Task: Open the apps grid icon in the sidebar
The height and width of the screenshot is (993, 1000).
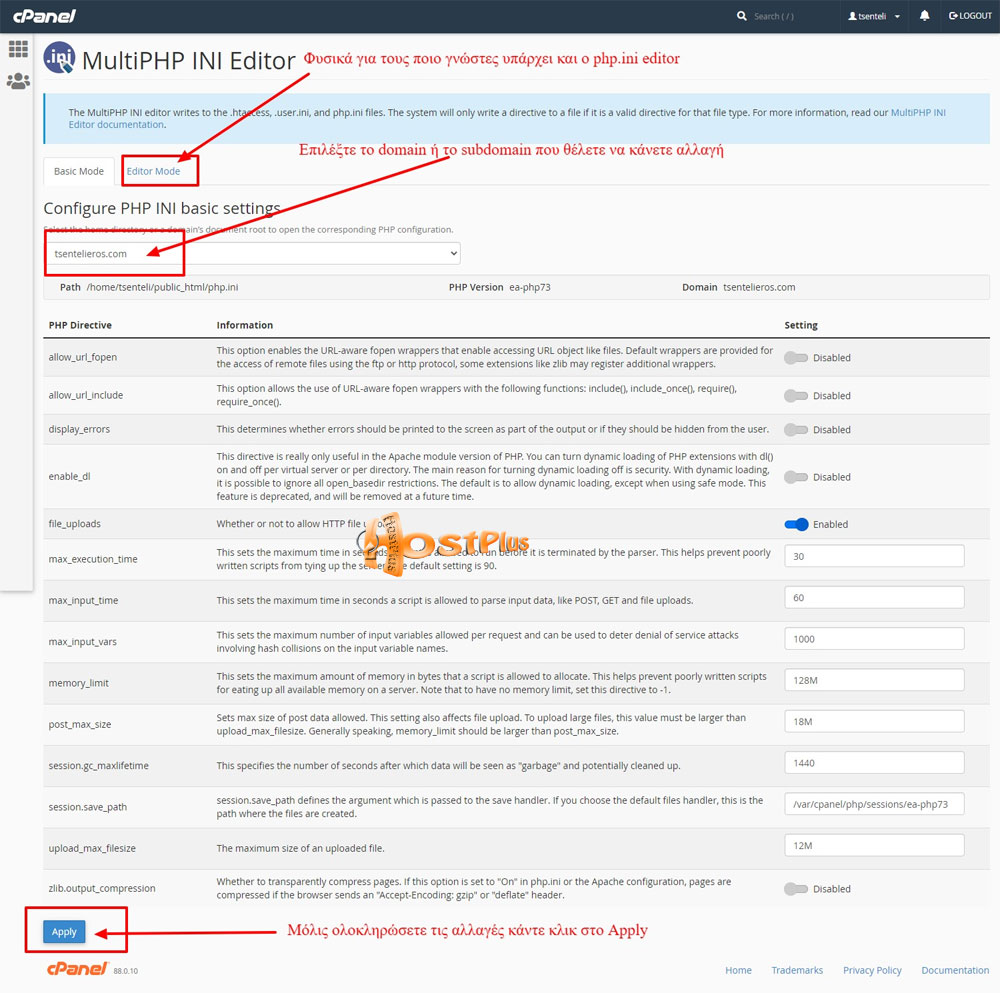Action: 18,48
